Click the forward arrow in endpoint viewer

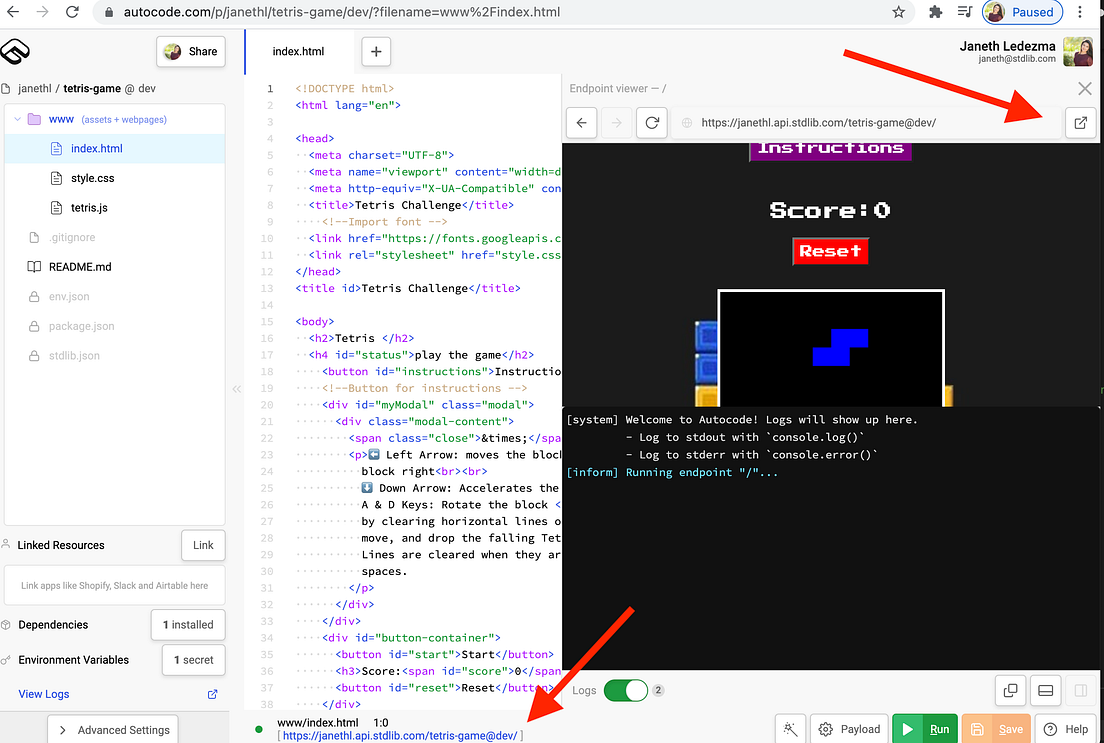pos(617,123)
